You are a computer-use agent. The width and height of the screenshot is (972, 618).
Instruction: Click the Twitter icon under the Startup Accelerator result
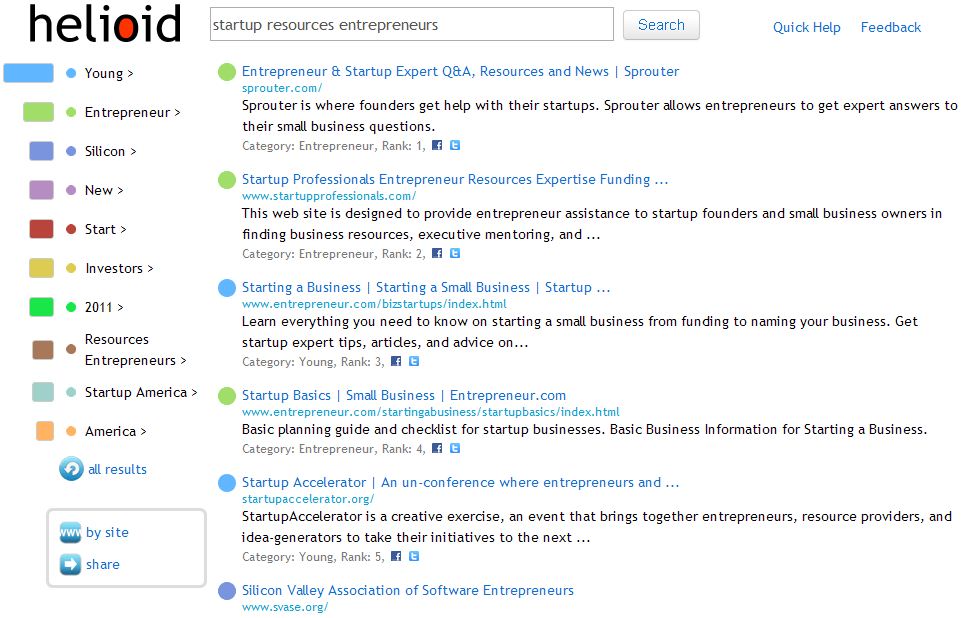pyautogui.click(x=414, y=557)
